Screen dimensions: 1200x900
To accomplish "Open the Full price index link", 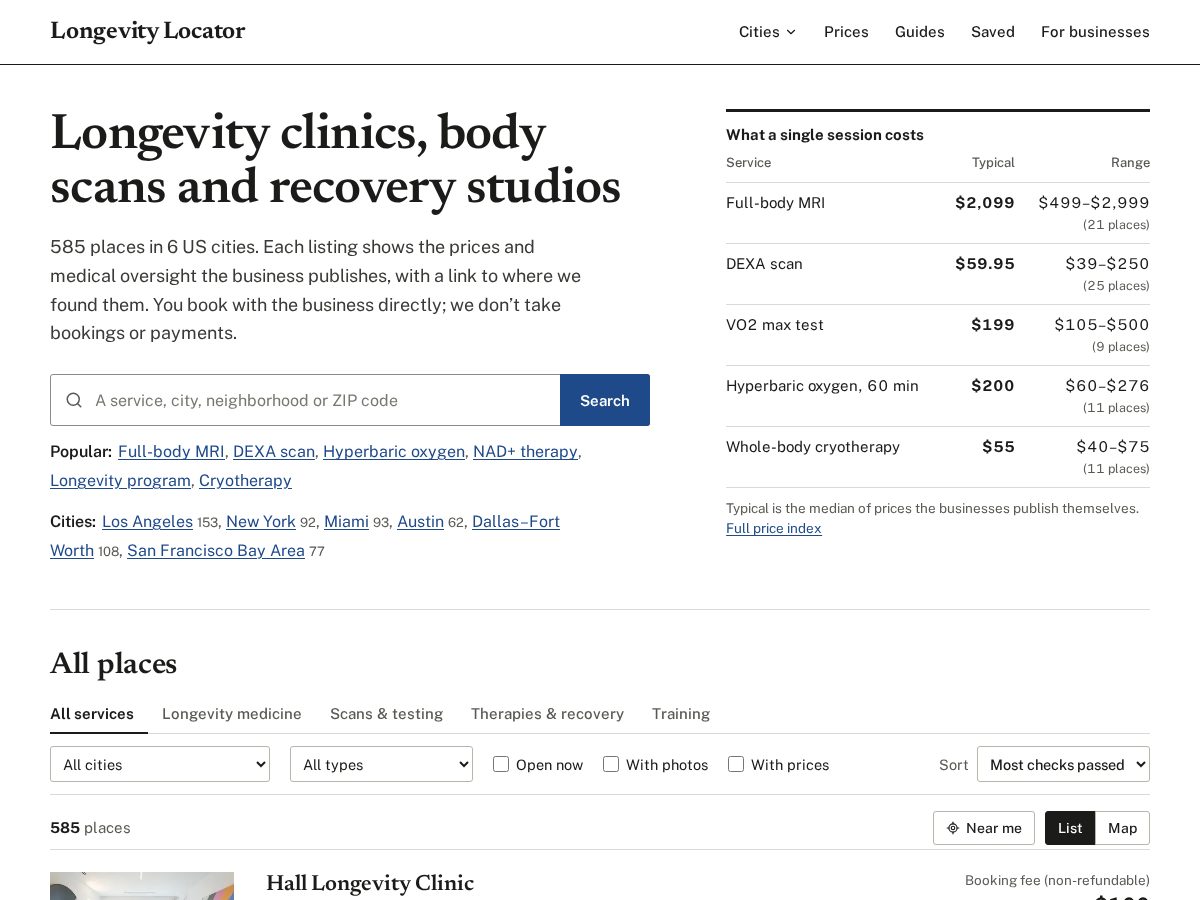I will pyautogui.click(x=774, y=528).
